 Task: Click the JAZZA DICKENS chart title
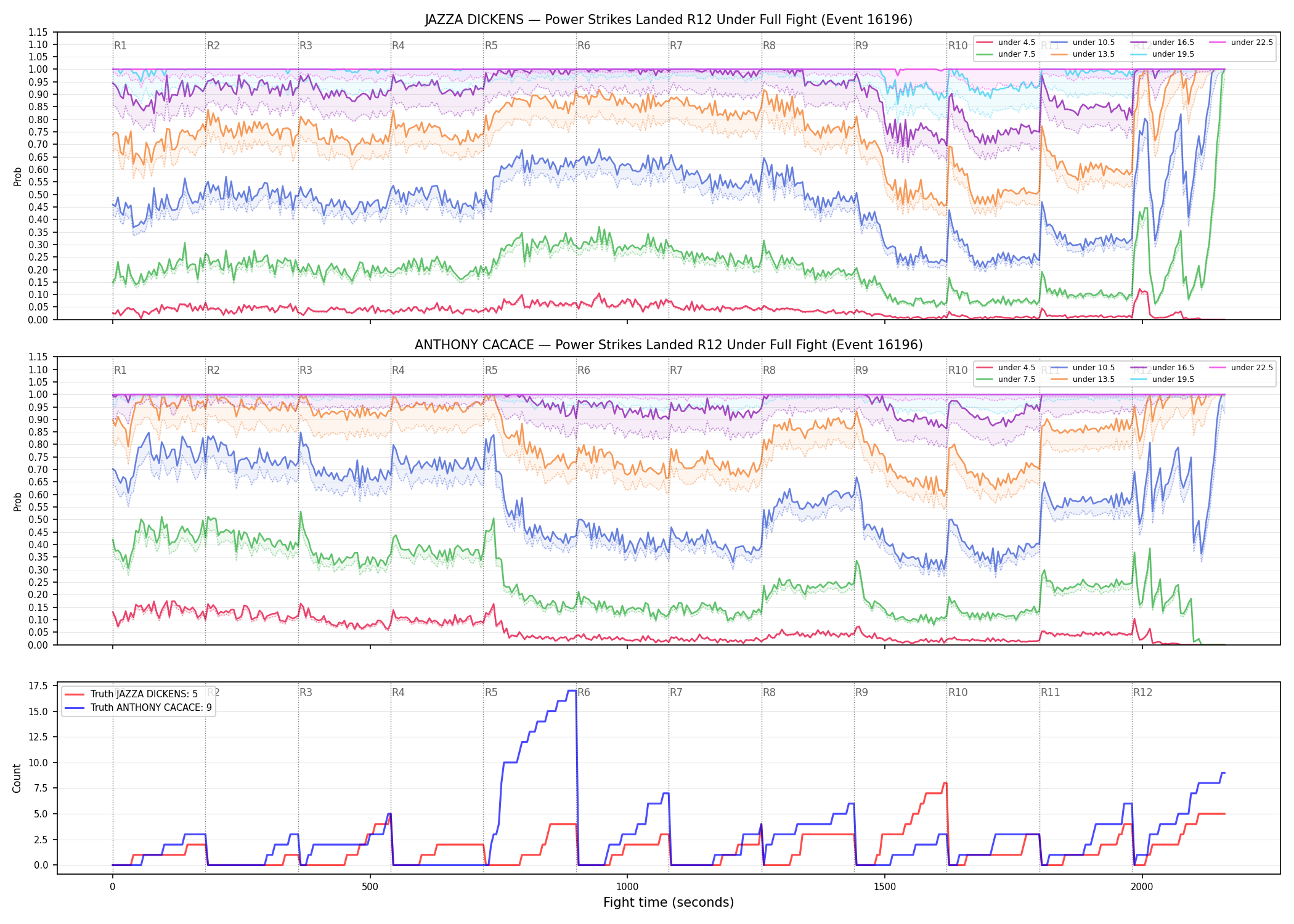coord(669,20)
